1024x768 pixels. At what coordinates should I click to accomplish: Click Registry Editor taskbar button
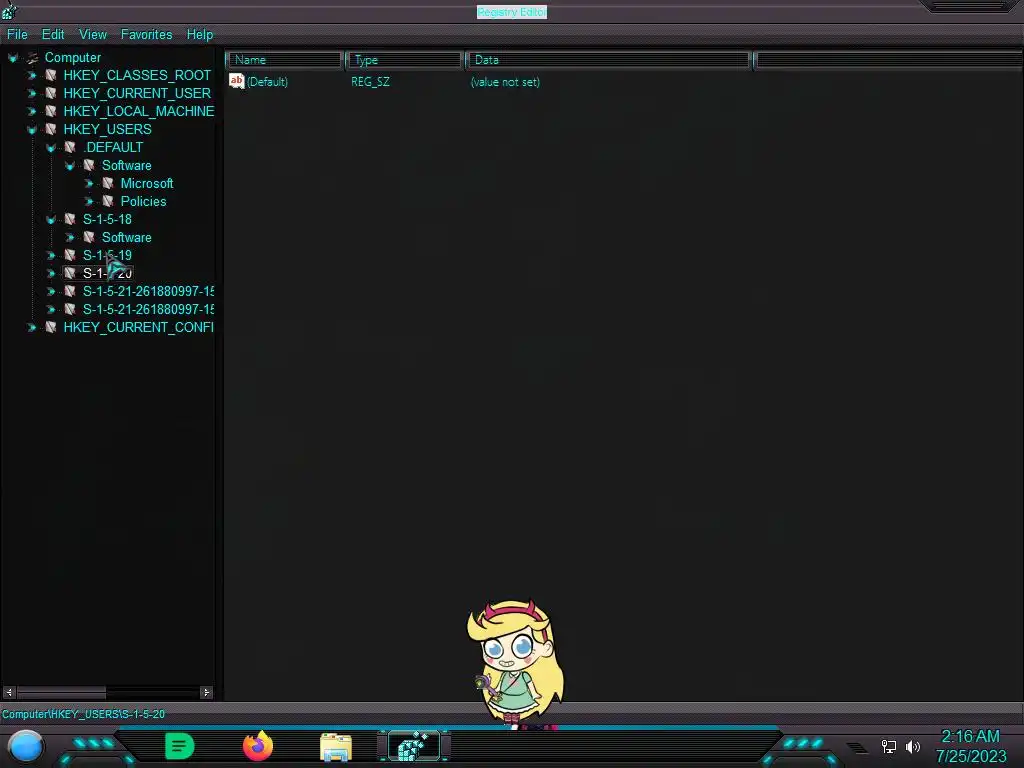coord(413,746)
